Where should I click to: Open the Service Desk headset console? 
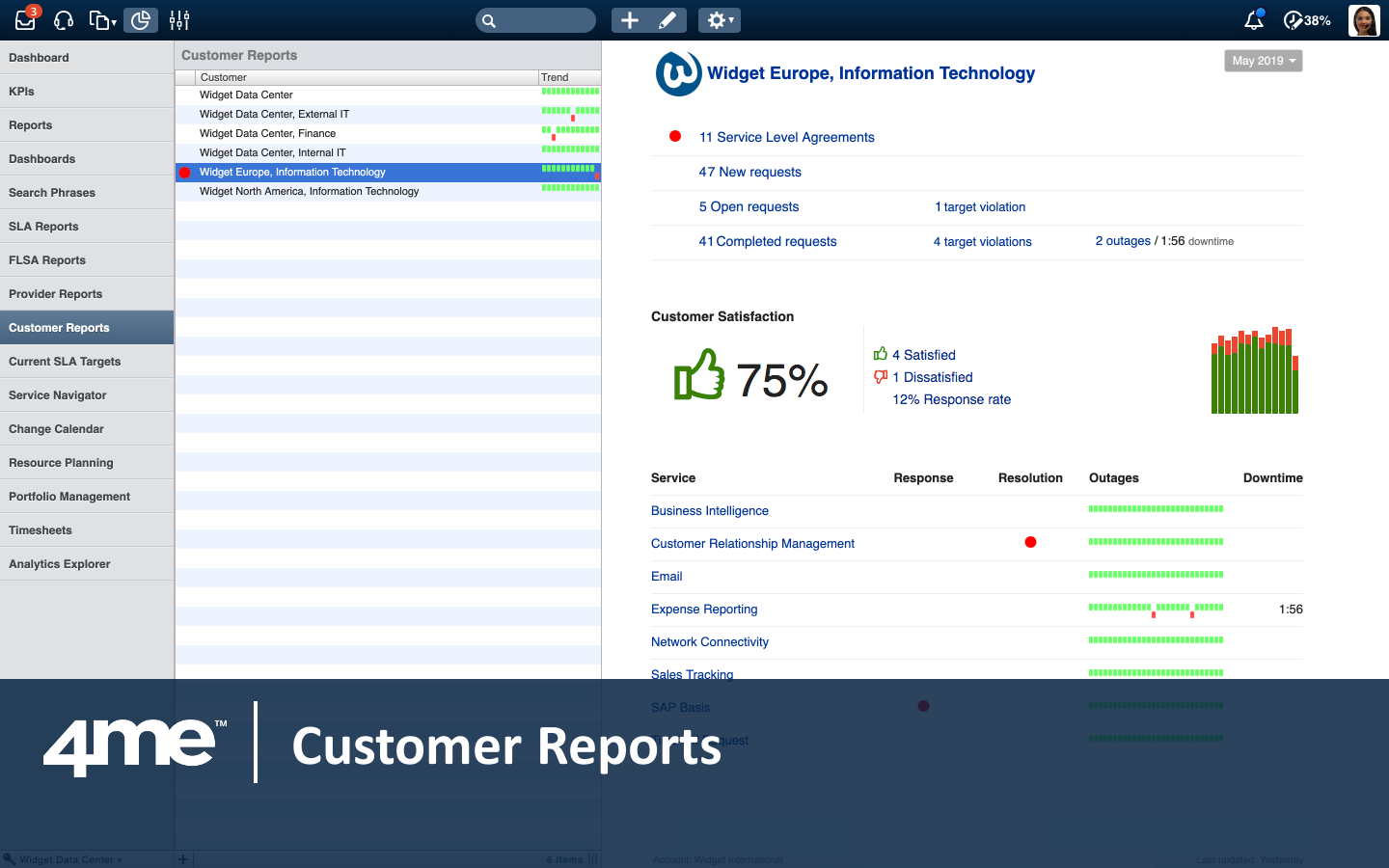point(64,20)
